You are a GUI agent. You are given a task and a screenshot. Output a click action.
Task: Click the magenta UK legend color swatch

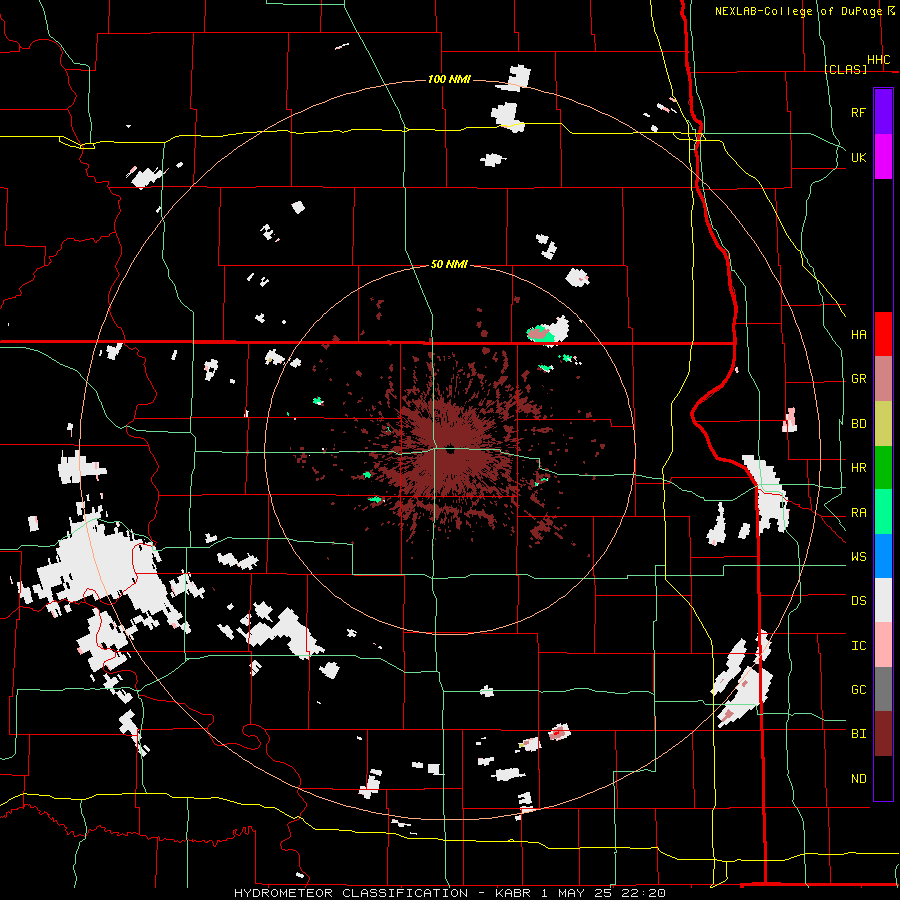coord(883,157)
